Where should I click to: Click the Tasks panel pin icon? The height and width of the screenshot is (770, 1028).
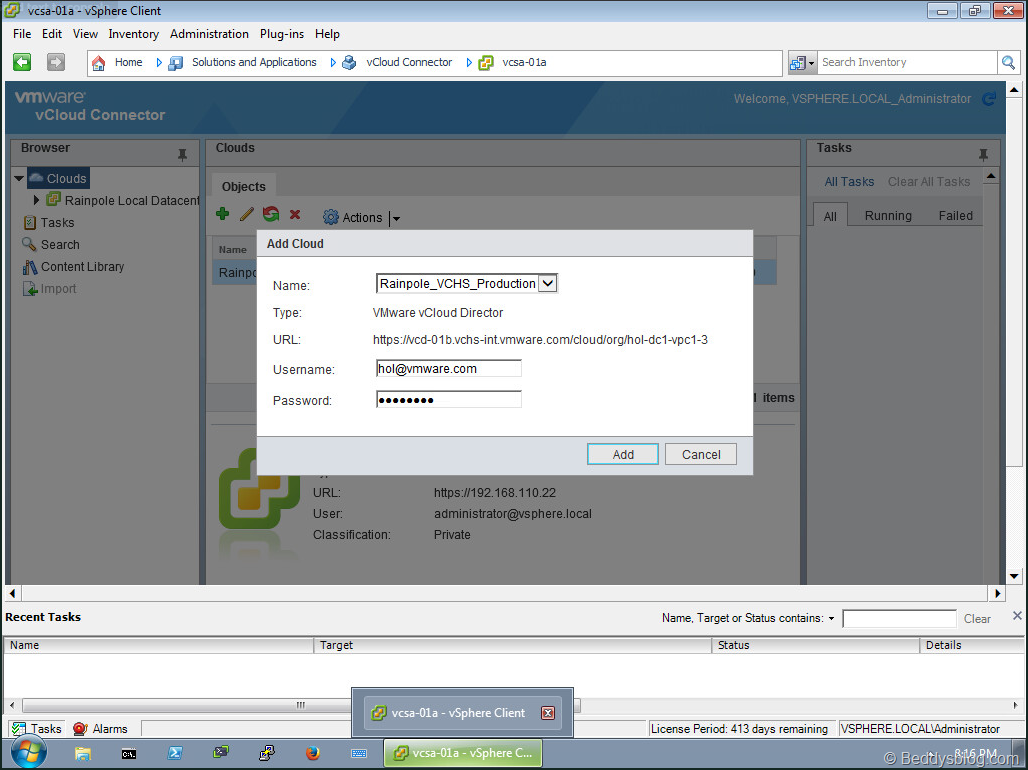[983, 155]
